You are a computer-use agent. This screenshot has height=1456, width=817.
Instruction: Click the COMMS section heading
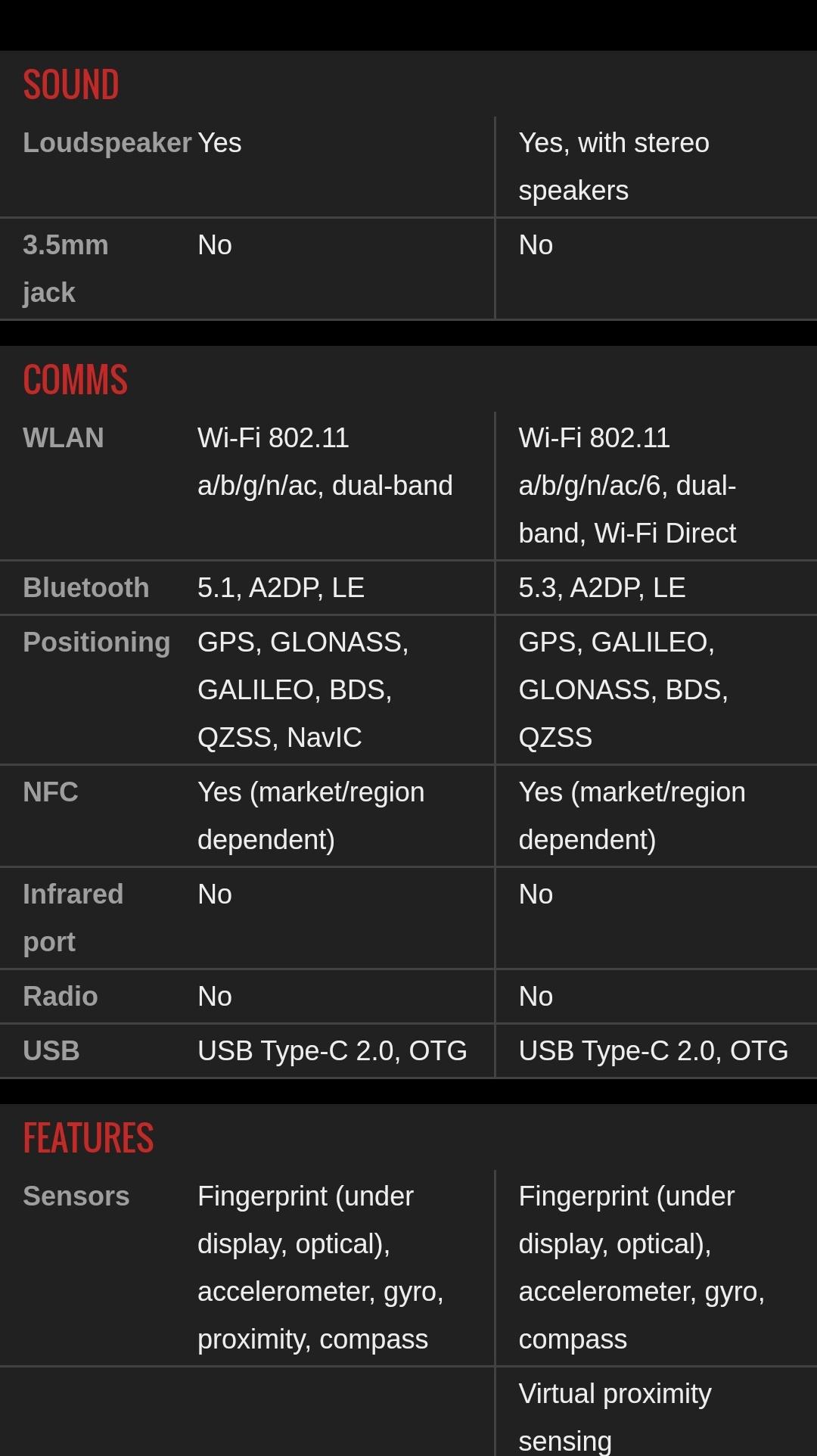tap(76, 380)
